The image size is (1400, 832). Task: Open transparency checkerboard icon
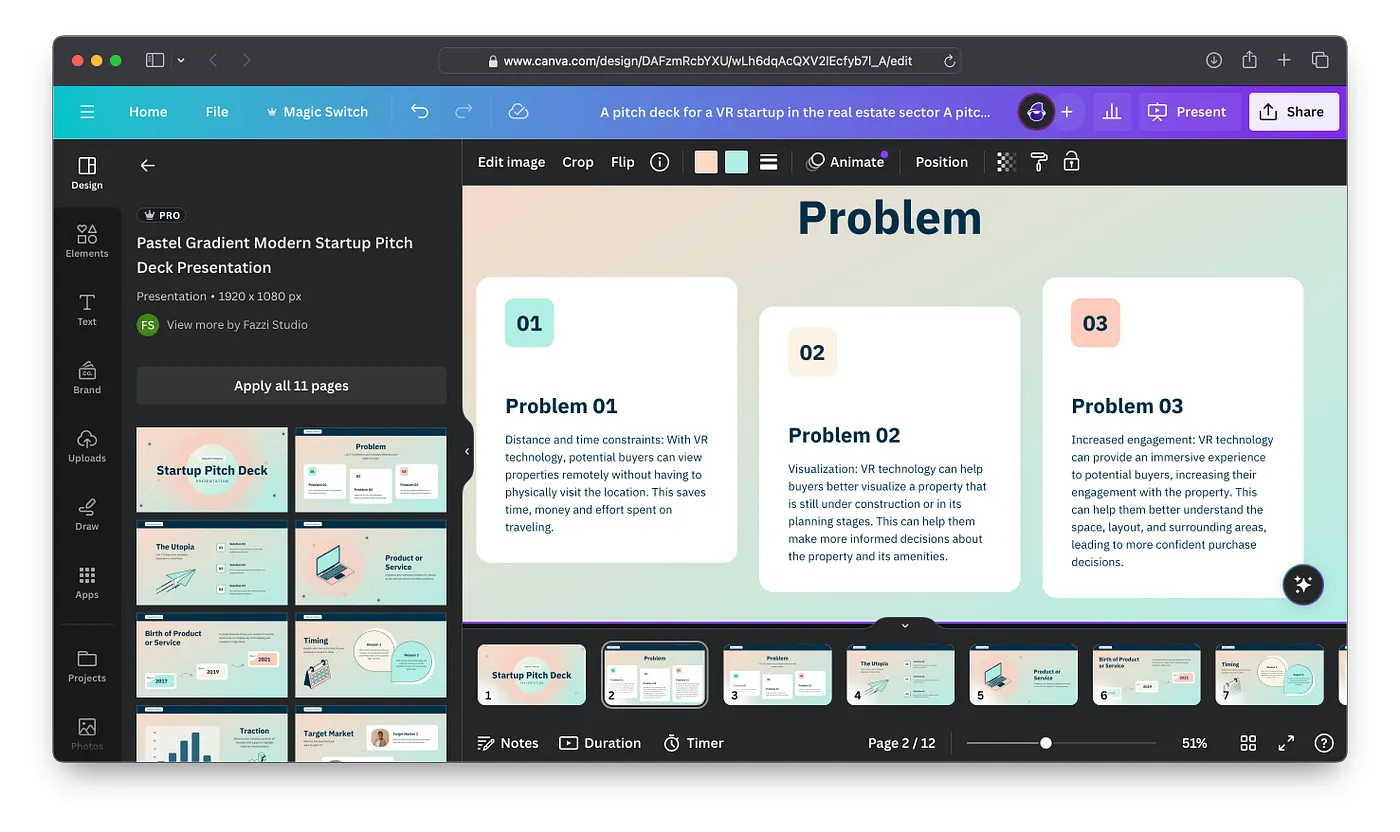pos(1007,162)
